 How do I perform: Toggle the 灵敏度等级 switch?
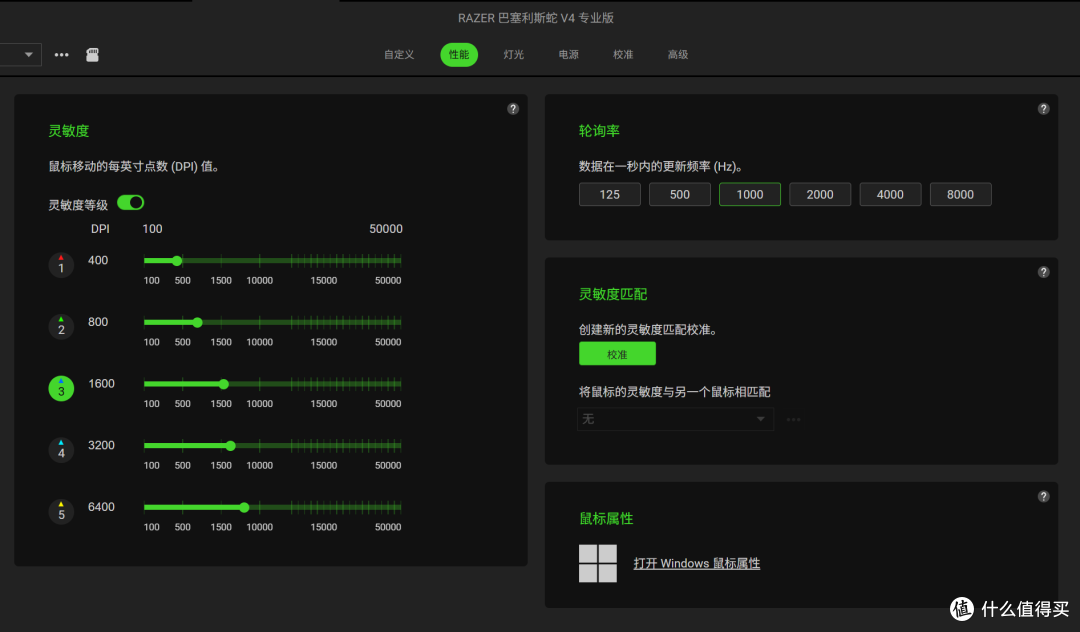coord(130,202)
